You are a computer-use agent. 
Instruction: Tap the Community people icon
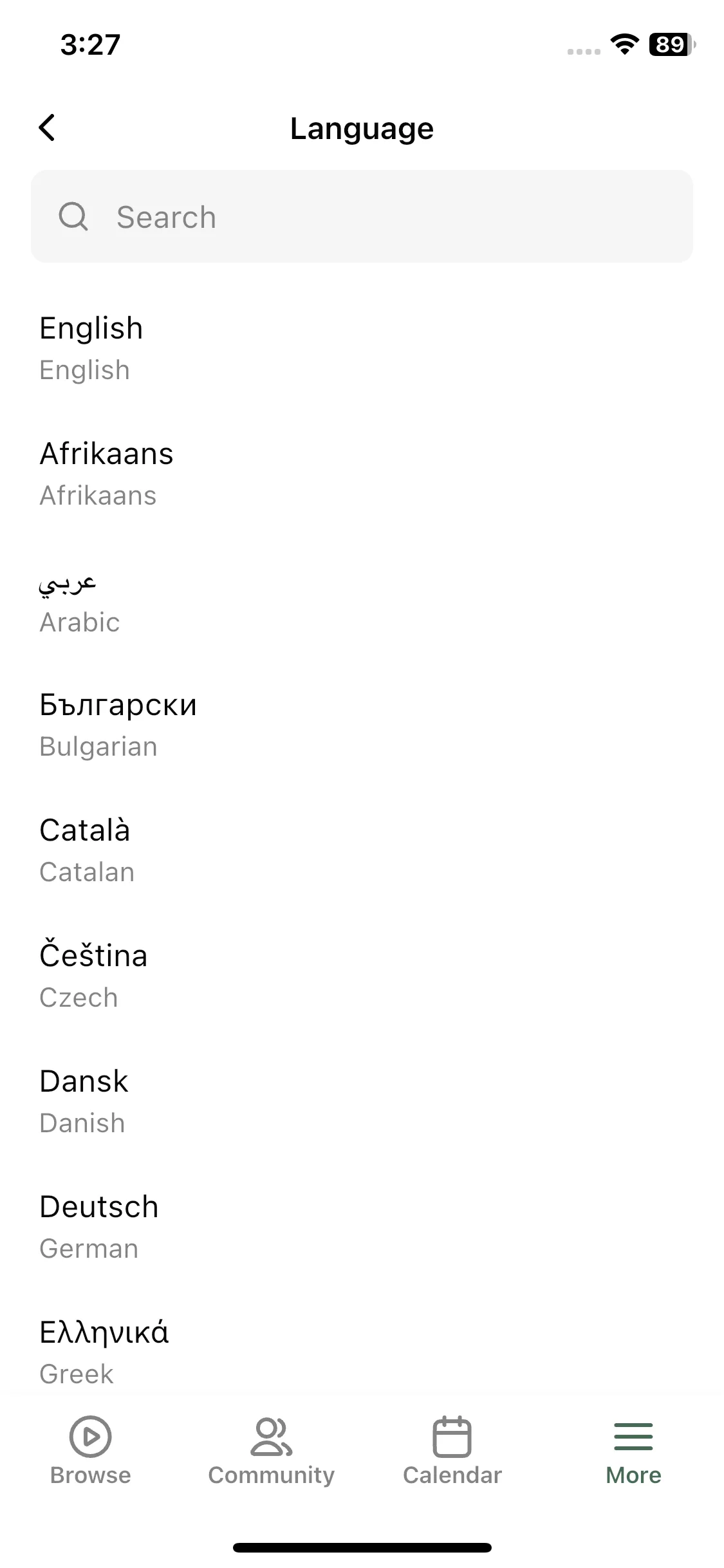pos(271,1436)
